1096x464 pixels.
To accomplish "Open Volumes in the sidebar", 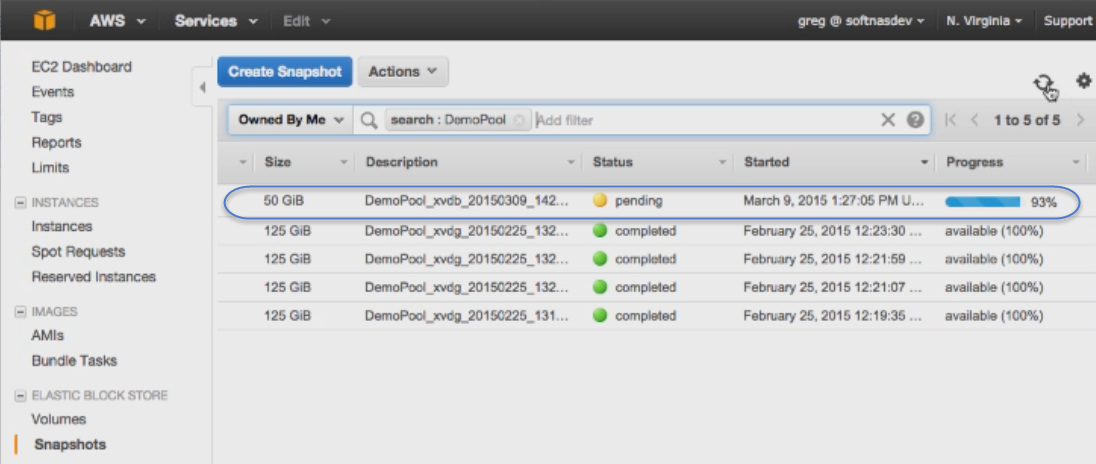I will coord(59,419).
